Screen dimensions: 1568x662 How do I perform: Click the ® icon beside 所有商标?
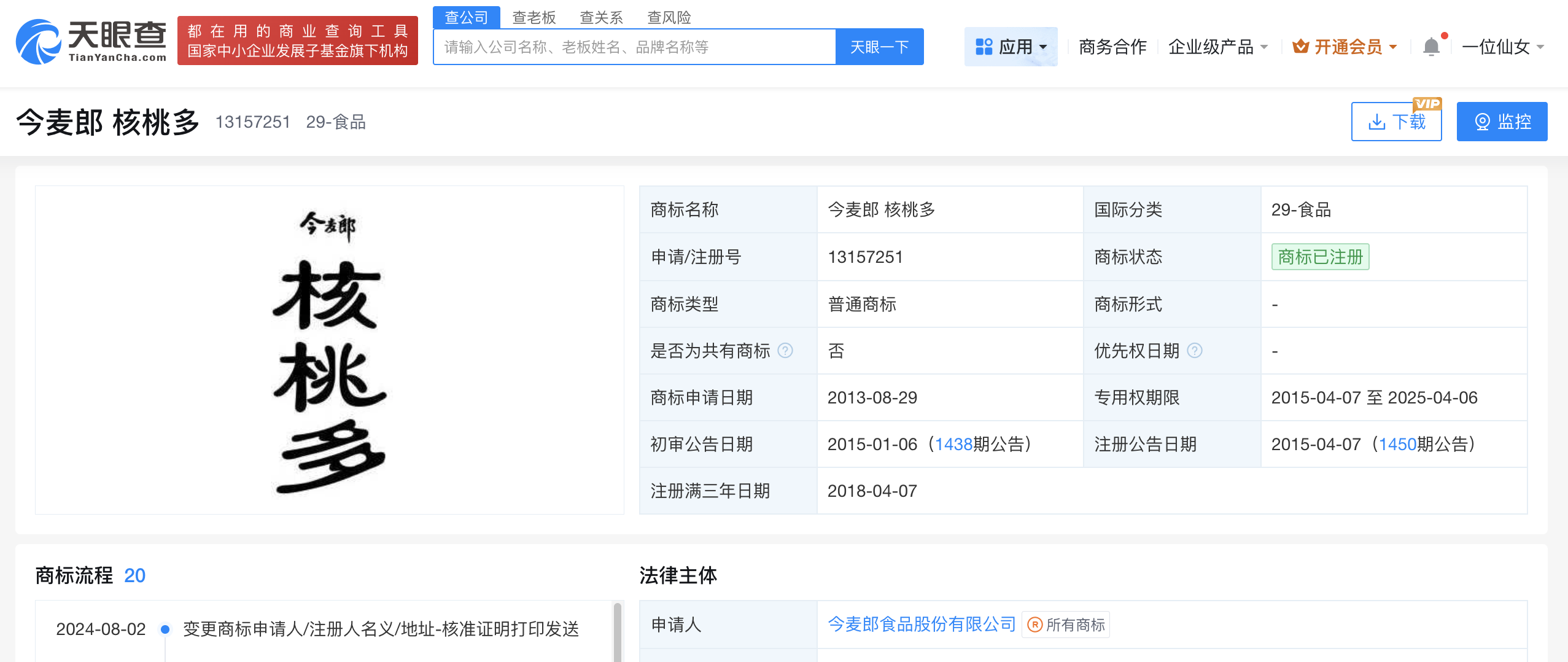click(1035, 625)
